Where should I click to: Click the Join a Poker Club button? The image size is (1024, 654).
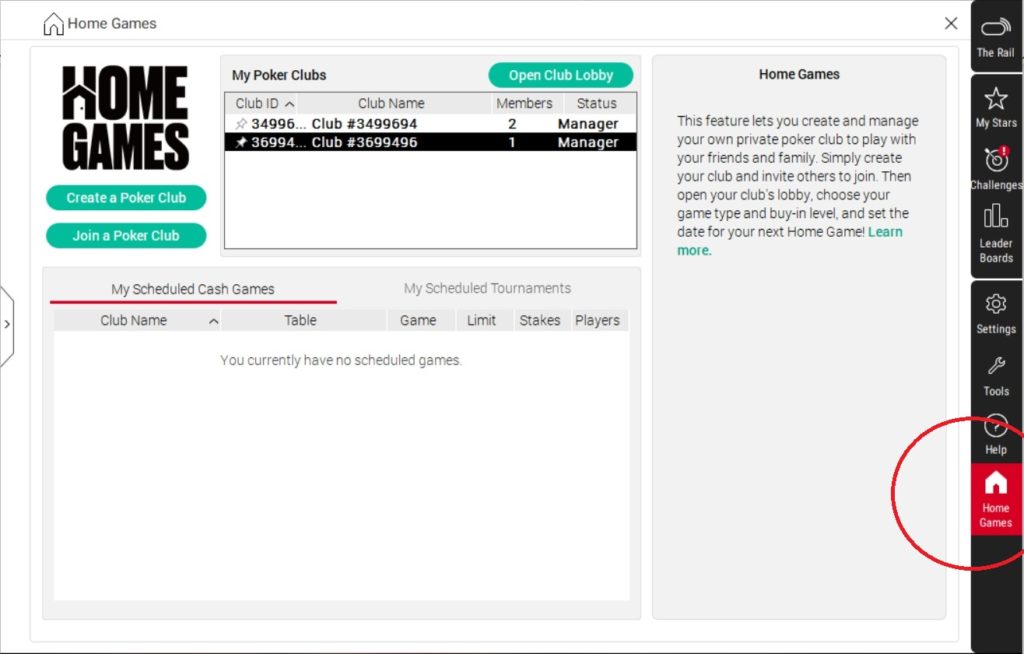click(126, 236)
